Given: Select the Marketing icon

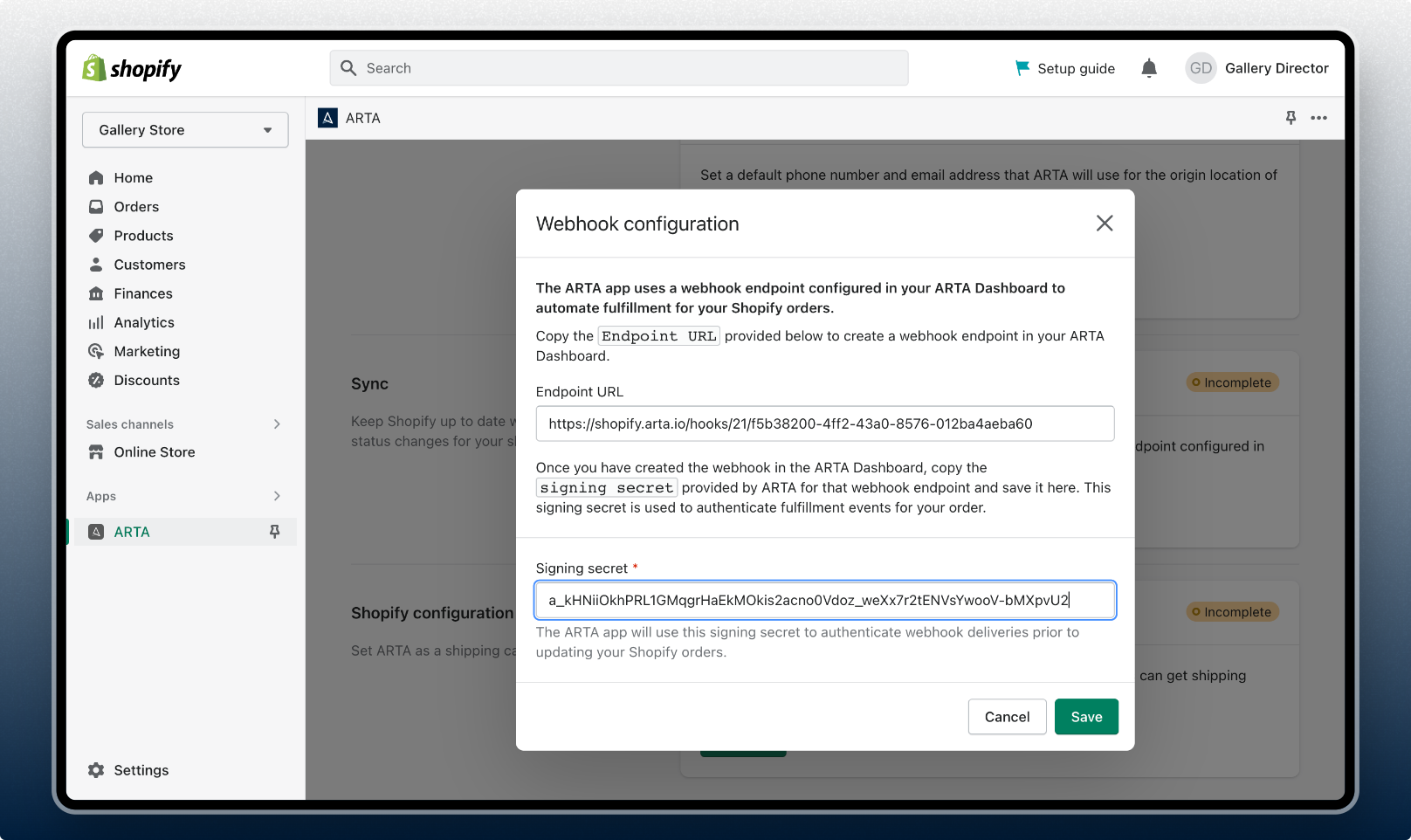Looking at the screenshot, I should coord(96,351).
